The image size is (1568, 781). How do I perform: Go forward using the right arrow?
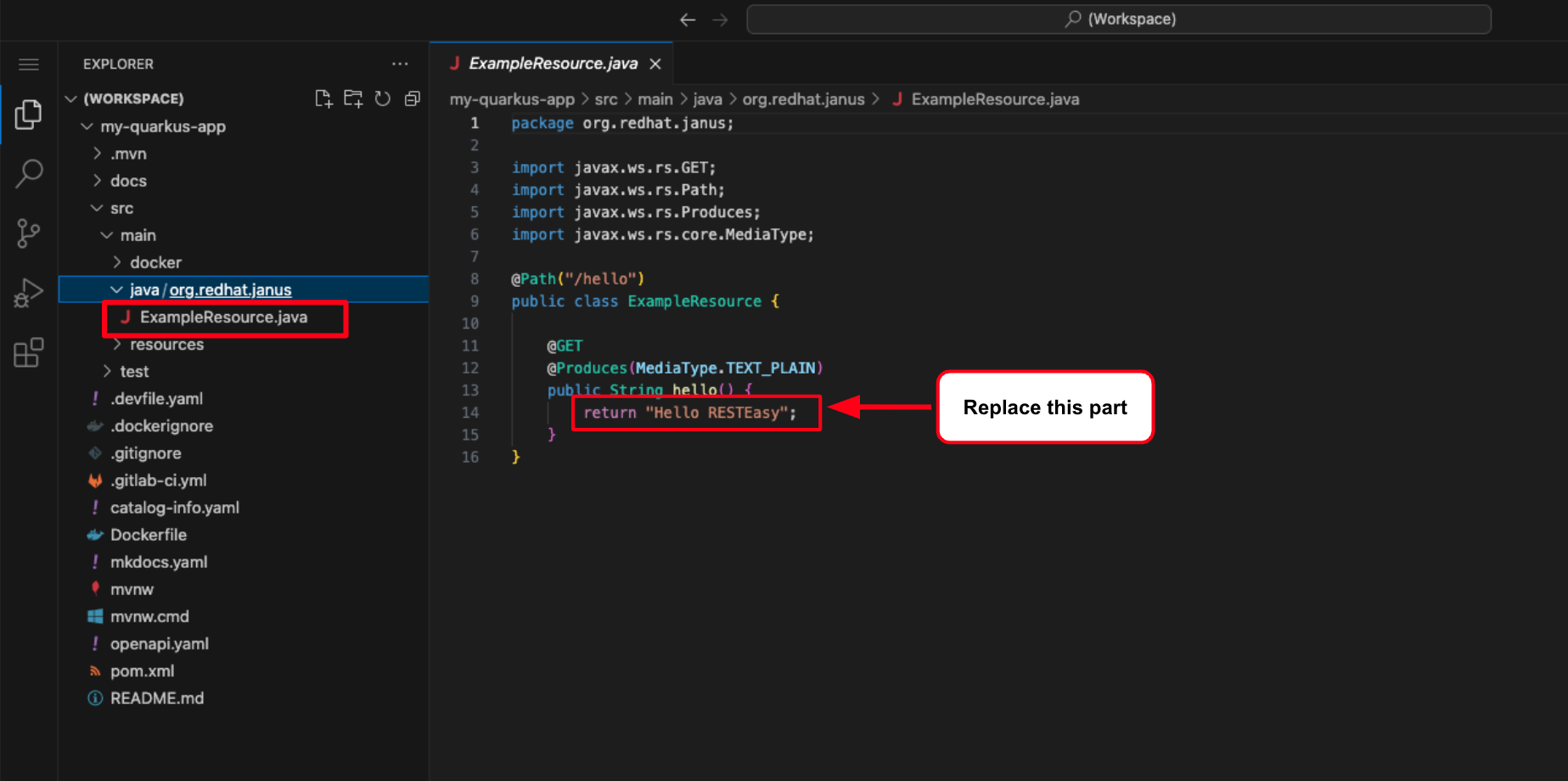coord(720,20)
